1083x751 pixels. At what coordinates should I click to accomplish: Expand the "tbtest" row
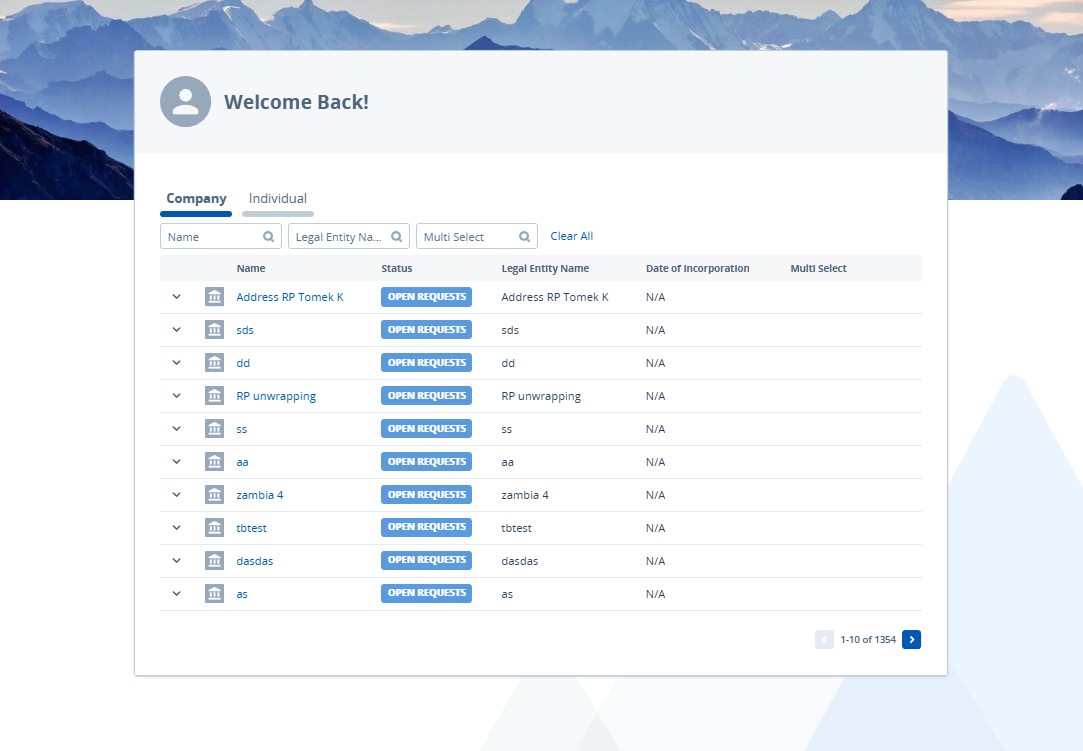coord(176,527)
